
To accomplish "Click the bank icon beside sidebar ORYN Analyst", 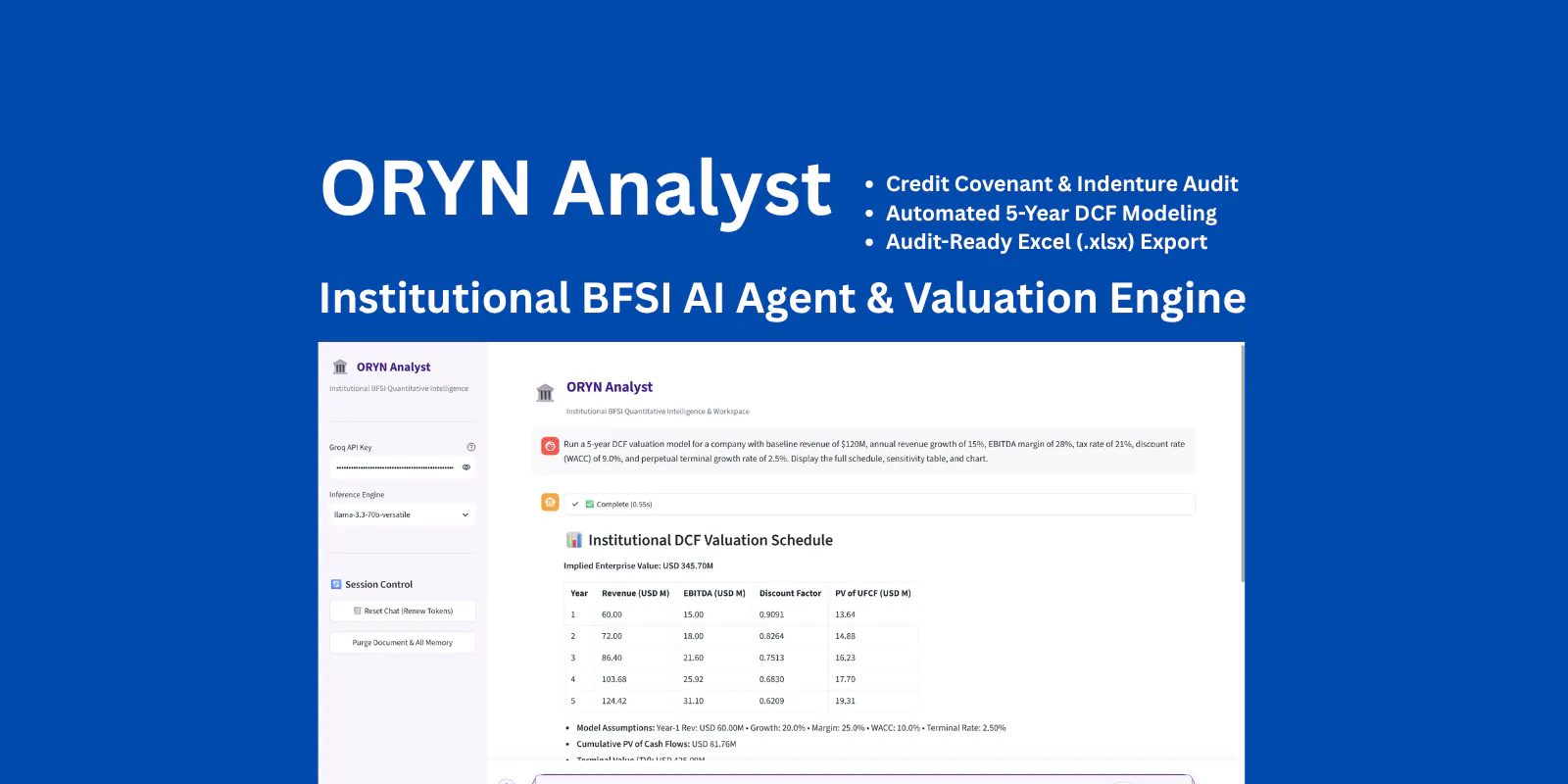I will (x=340, y=367).
